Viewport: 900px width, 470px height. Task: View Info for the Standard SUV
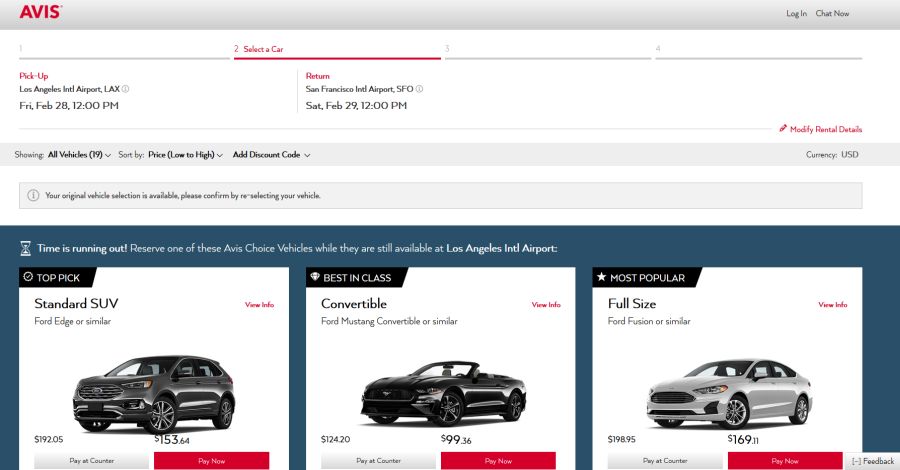coord(259,305)
